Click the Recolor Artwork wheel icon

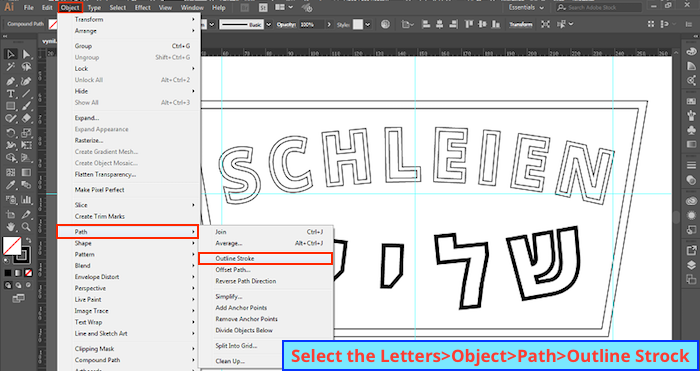pyautogui.click(x=386, y=25)
